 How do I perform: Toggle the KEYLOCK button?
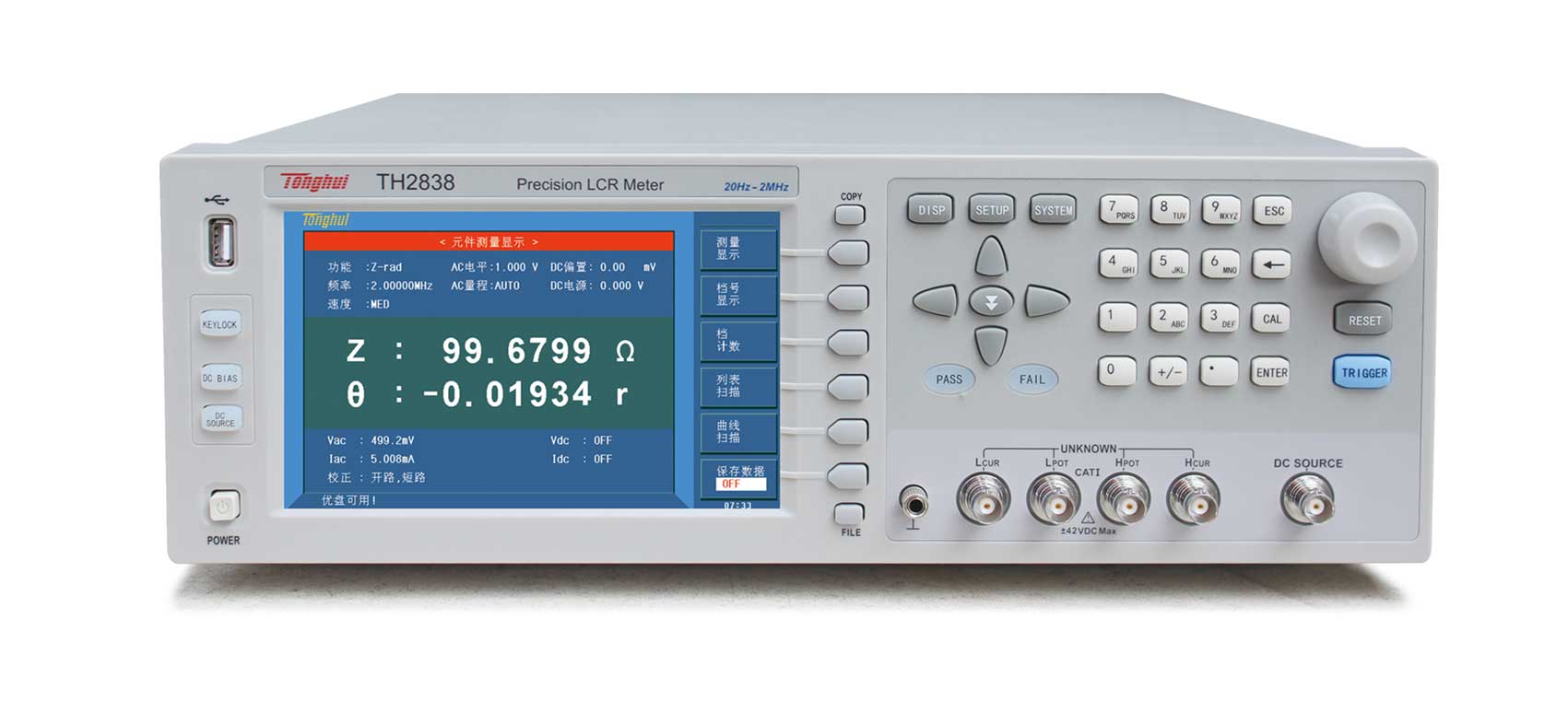[x=220, y=324]
